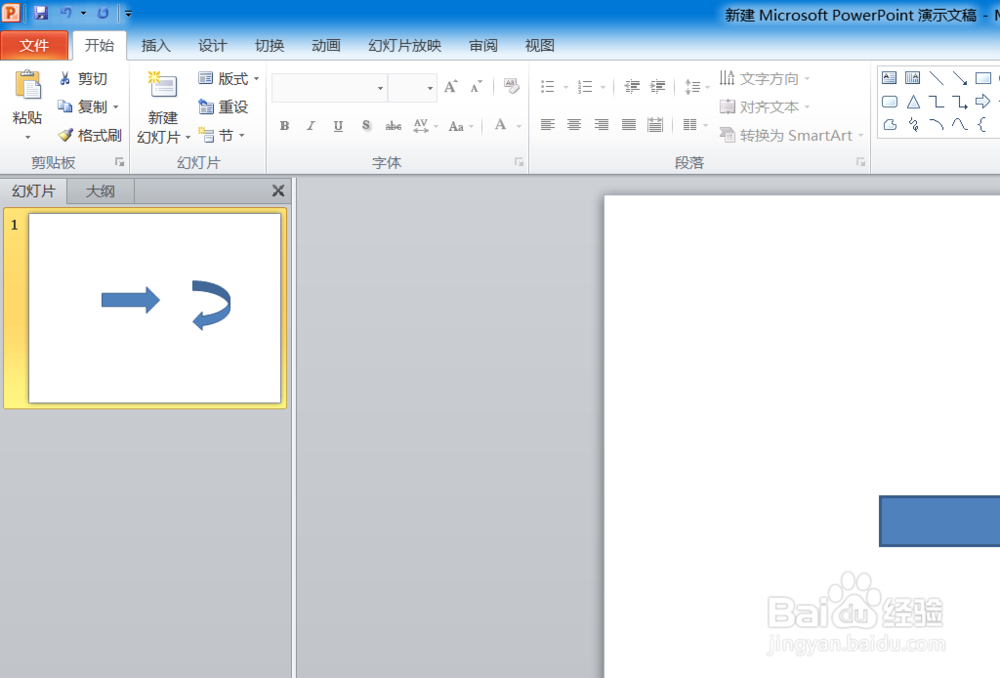Screen dimensions: 1000x678
Task: Click the font color A button
Action: [501, 125]
